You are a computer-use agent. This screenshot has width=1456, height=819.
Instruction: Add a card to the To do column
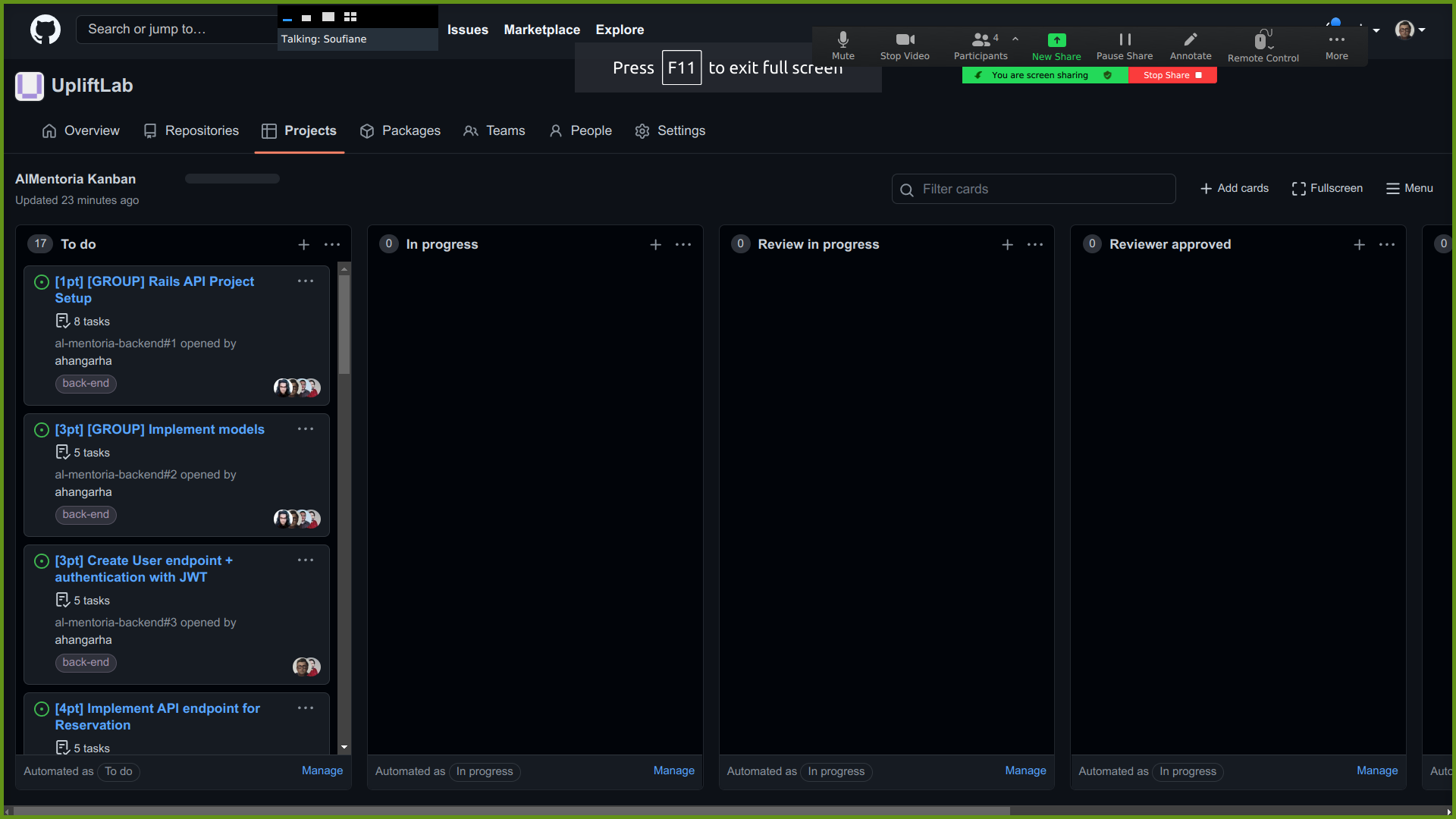point(303,244)
